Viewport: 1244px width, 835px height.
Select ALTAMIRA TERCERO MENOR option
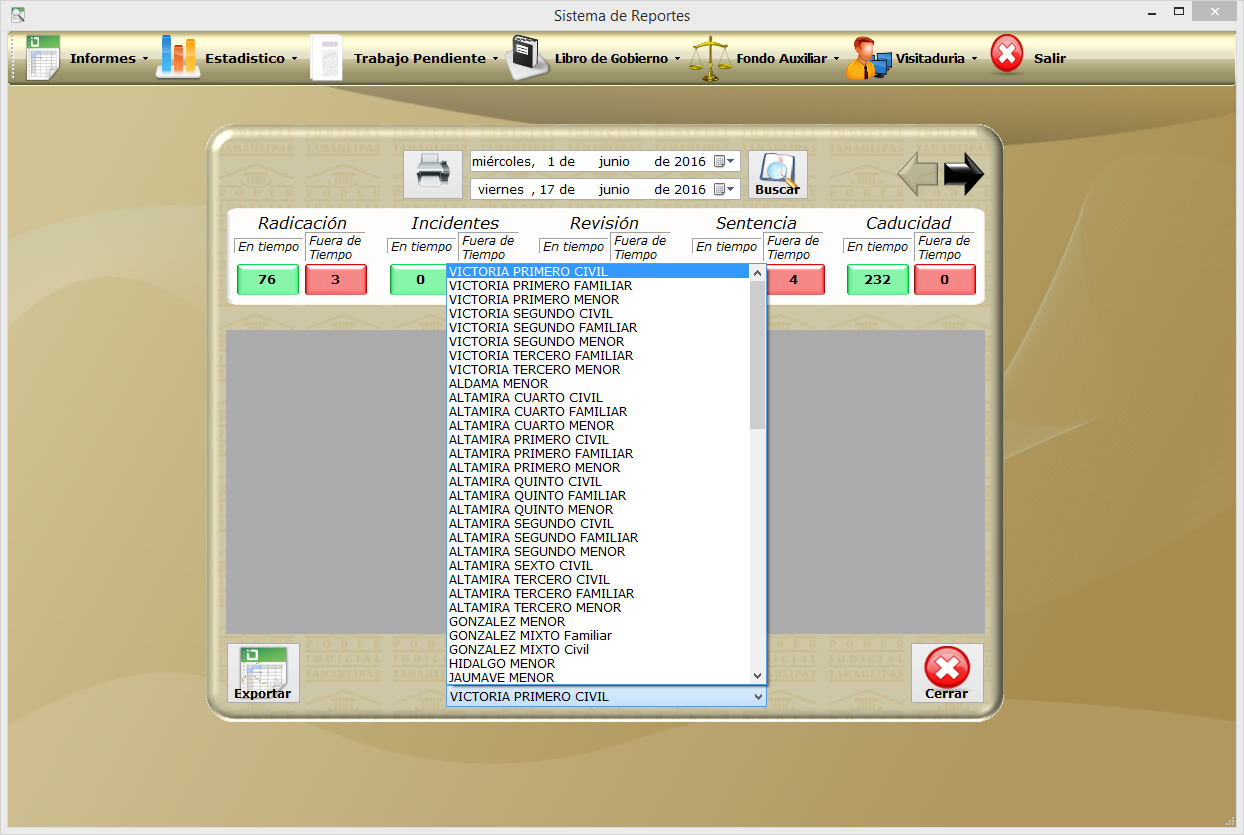(598, 607)
